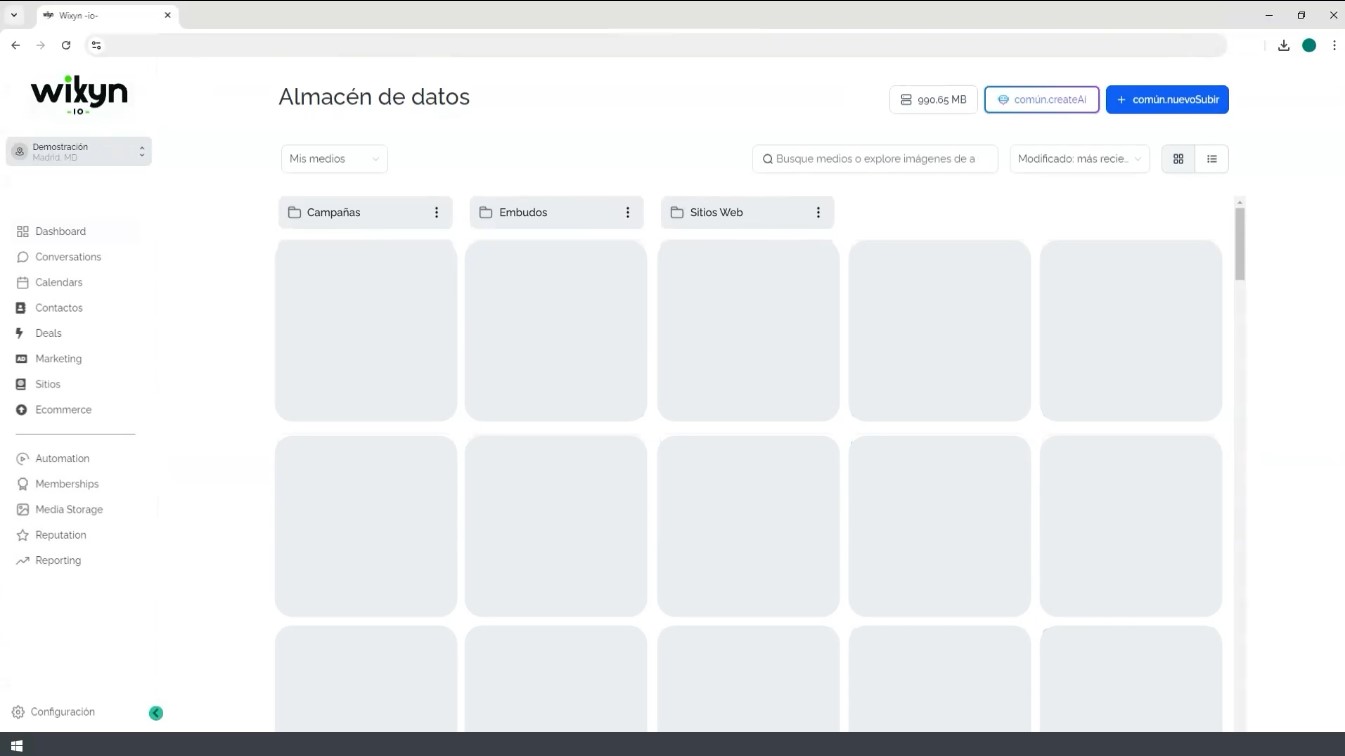Screen dimensions: 1345x756
Task: Reload the page with the refresh icon
Action: pyautogui.click(x=66, y=45)
